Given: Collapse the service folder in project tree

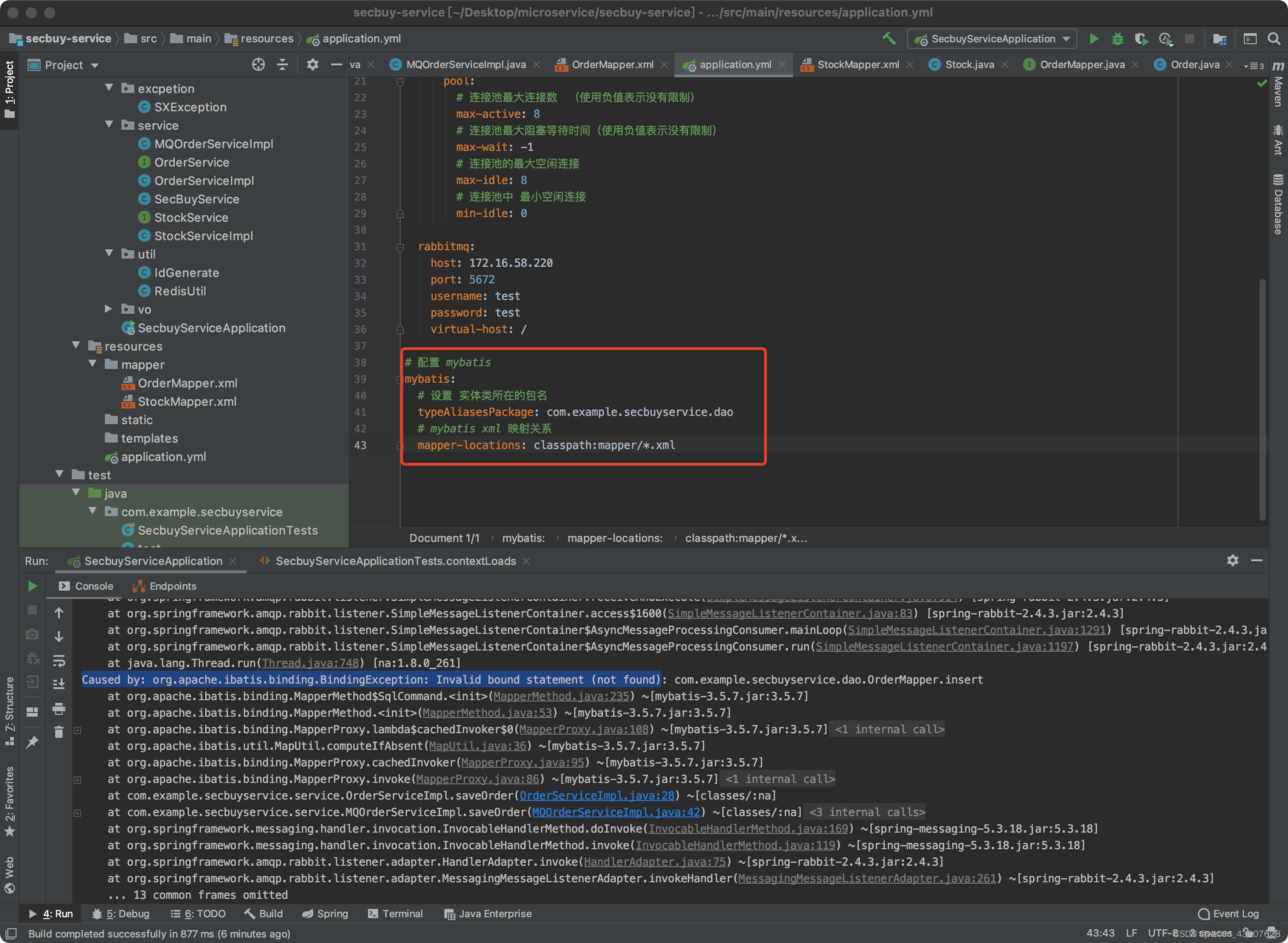Looking at the screenshot, I should coord(109,125).
